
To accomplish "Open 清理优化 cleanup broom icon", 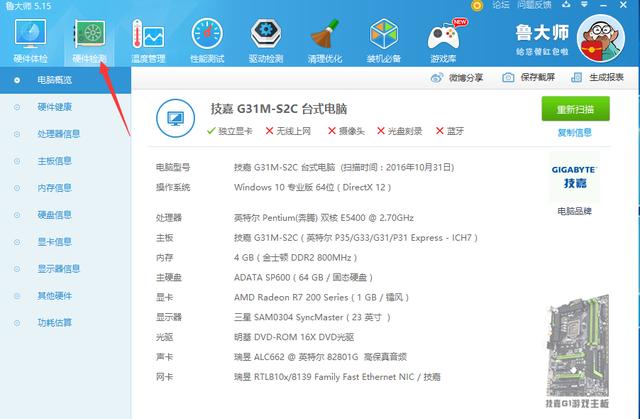I will pyautogui.click(x=324, y=41).
